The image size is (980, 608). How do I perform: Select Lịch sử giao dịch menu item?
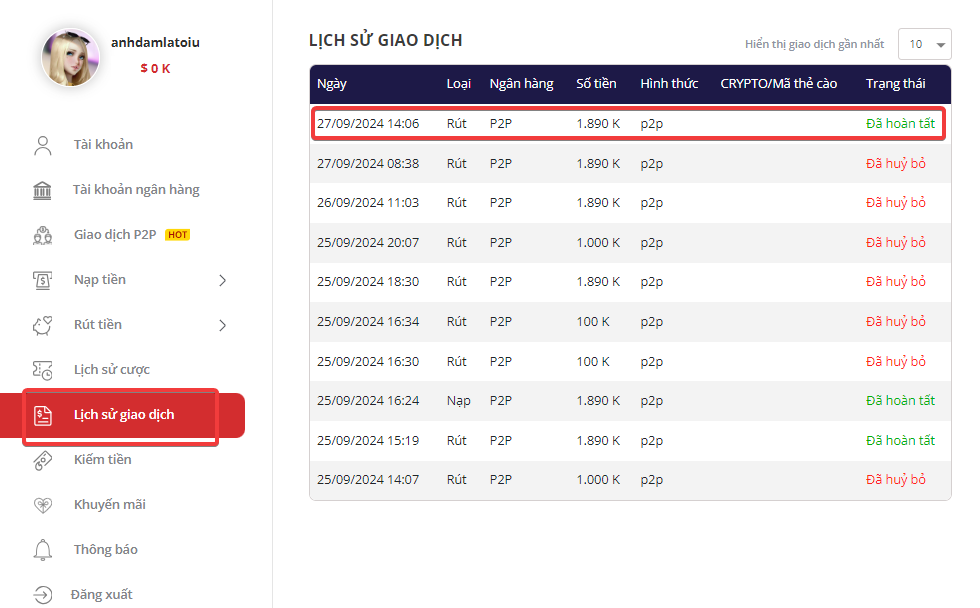pyautogui.click(x=124, y=415)
